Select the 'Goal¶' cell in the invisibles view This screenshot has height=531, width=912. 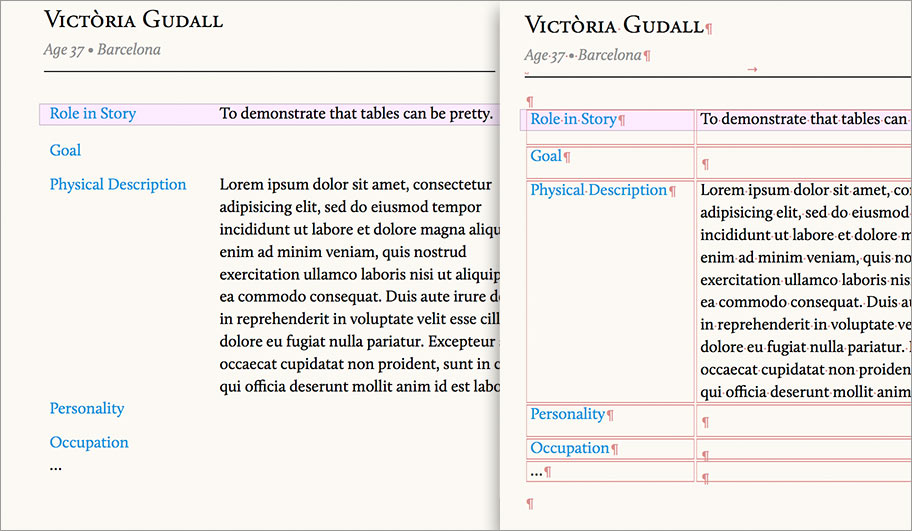(x=610, y=162)
